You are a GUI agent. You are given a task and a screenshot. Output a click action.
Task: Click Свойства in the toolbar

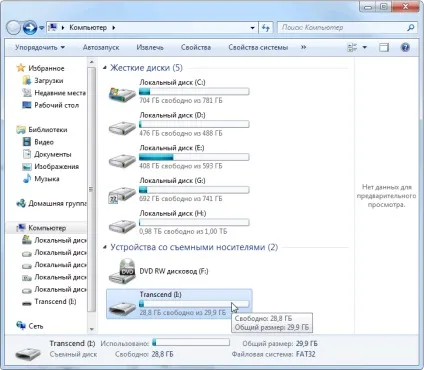(x=196, y=47)
